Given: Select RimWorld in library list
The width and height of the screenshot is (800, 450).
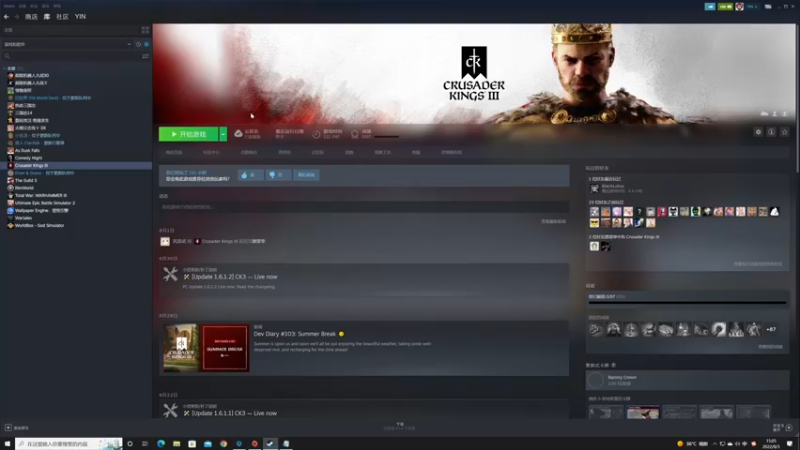Looking at the screenshot, I should pyautogui.click(x=23, y=188).
